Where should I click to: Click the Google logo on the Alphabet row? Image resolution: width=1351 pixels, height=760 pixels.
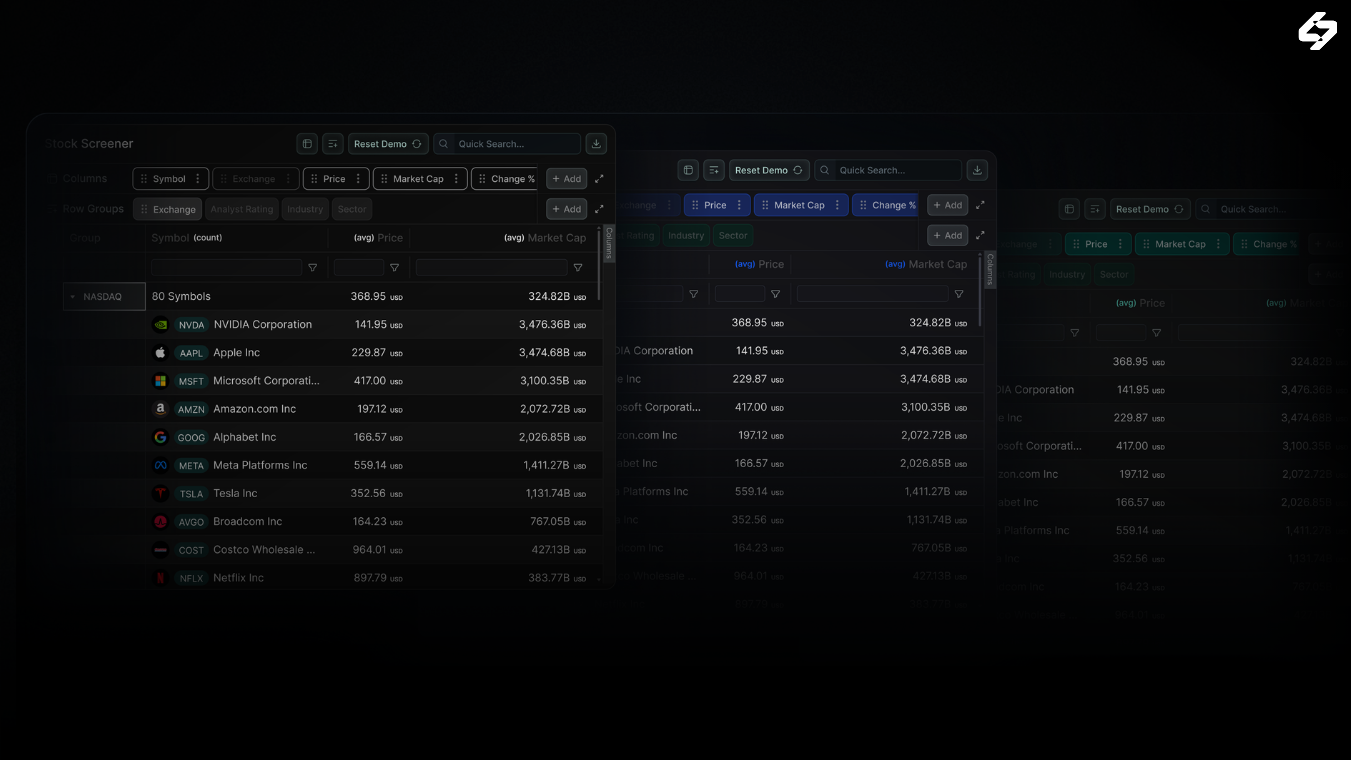tap(160, 437)
